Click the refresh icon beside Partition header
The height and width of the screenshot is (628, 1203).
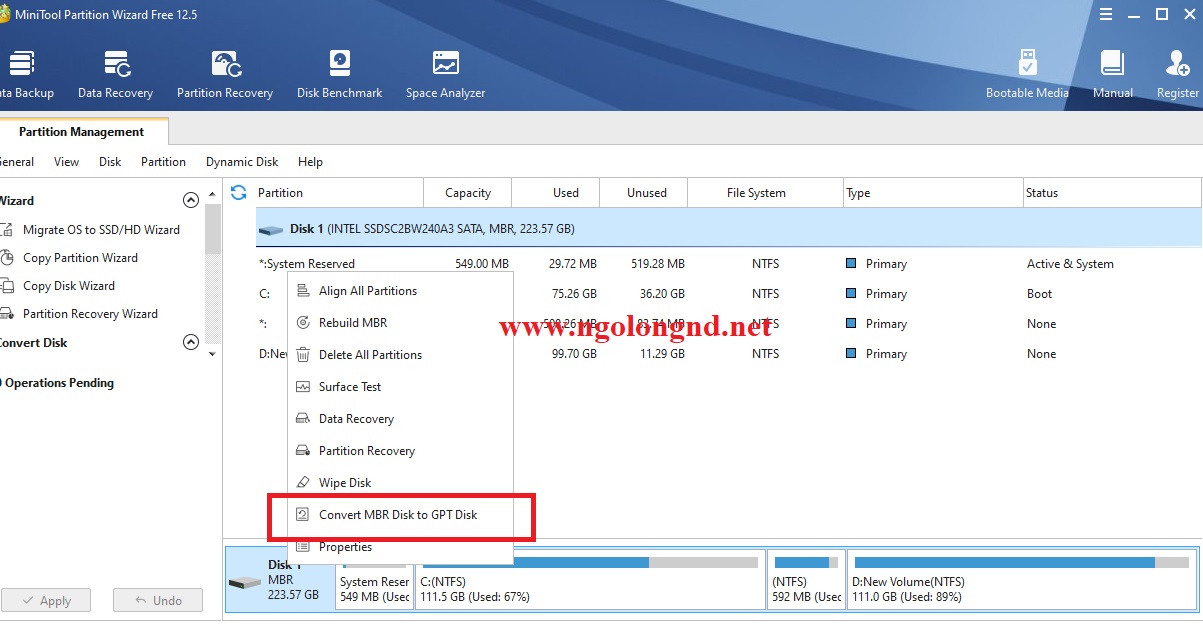(238, 192)
